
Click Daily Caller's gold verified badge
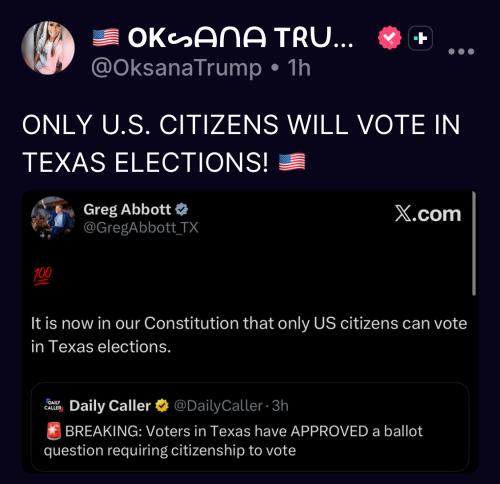(x=162, y=406)
